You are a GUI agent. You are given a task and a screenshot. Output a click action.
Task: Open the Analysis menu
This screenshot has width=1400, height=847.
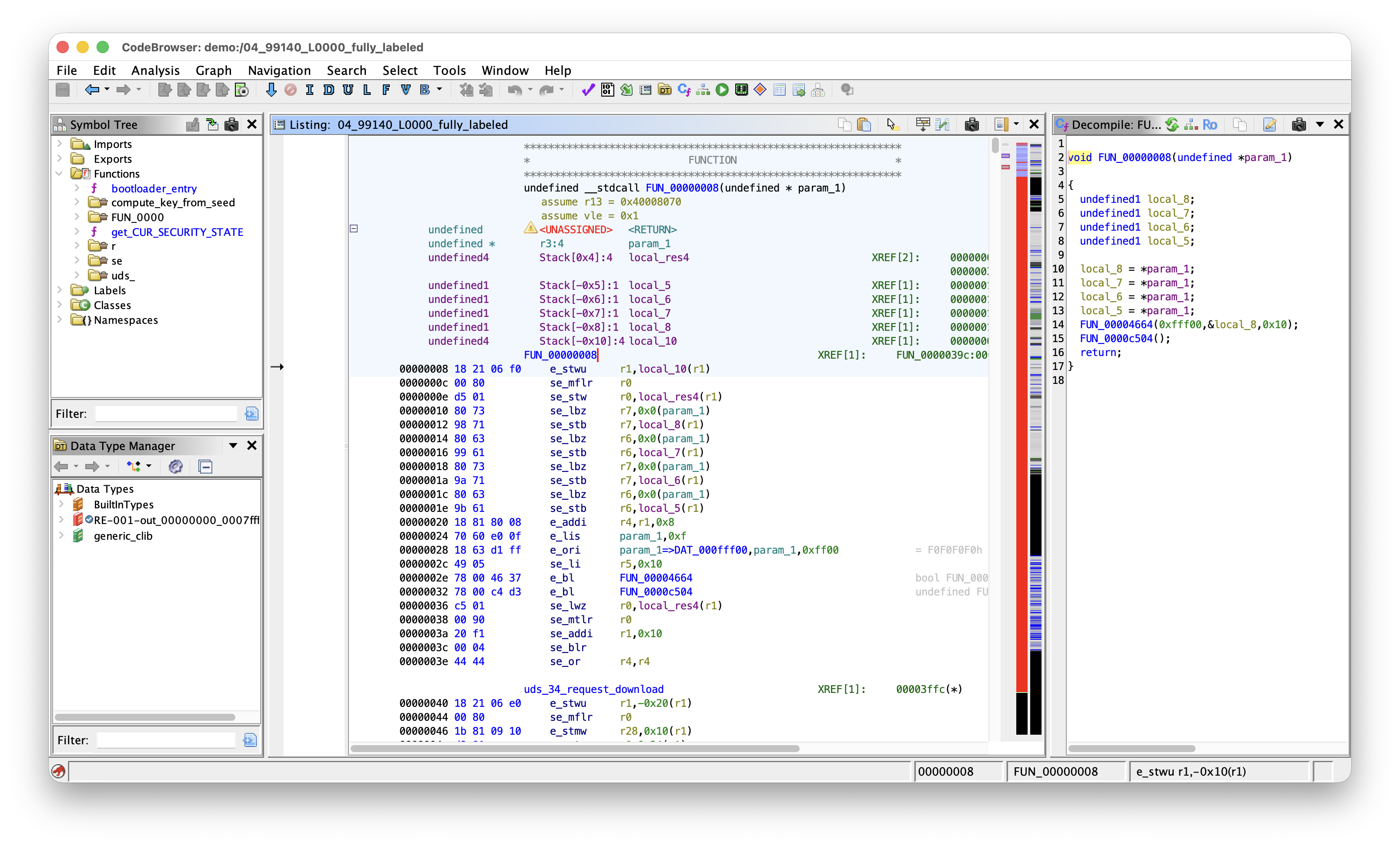pos(155,70)
